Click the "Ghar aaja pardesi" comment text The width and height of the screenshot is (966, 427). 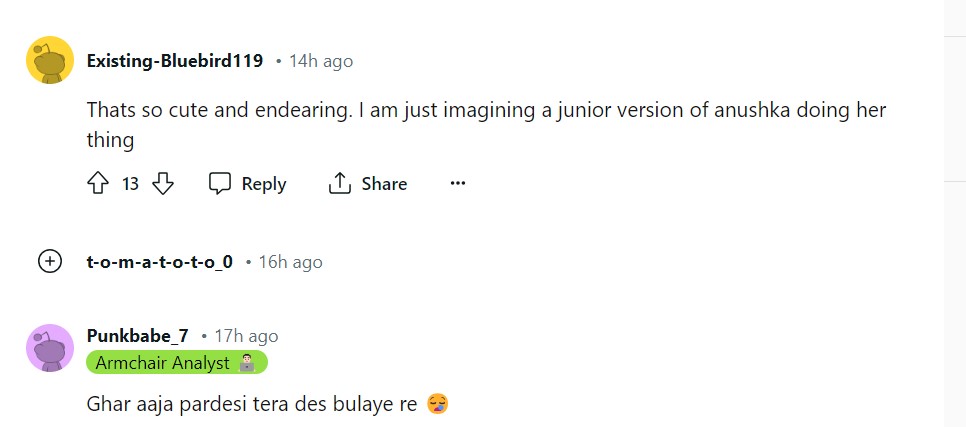point(250,405)
